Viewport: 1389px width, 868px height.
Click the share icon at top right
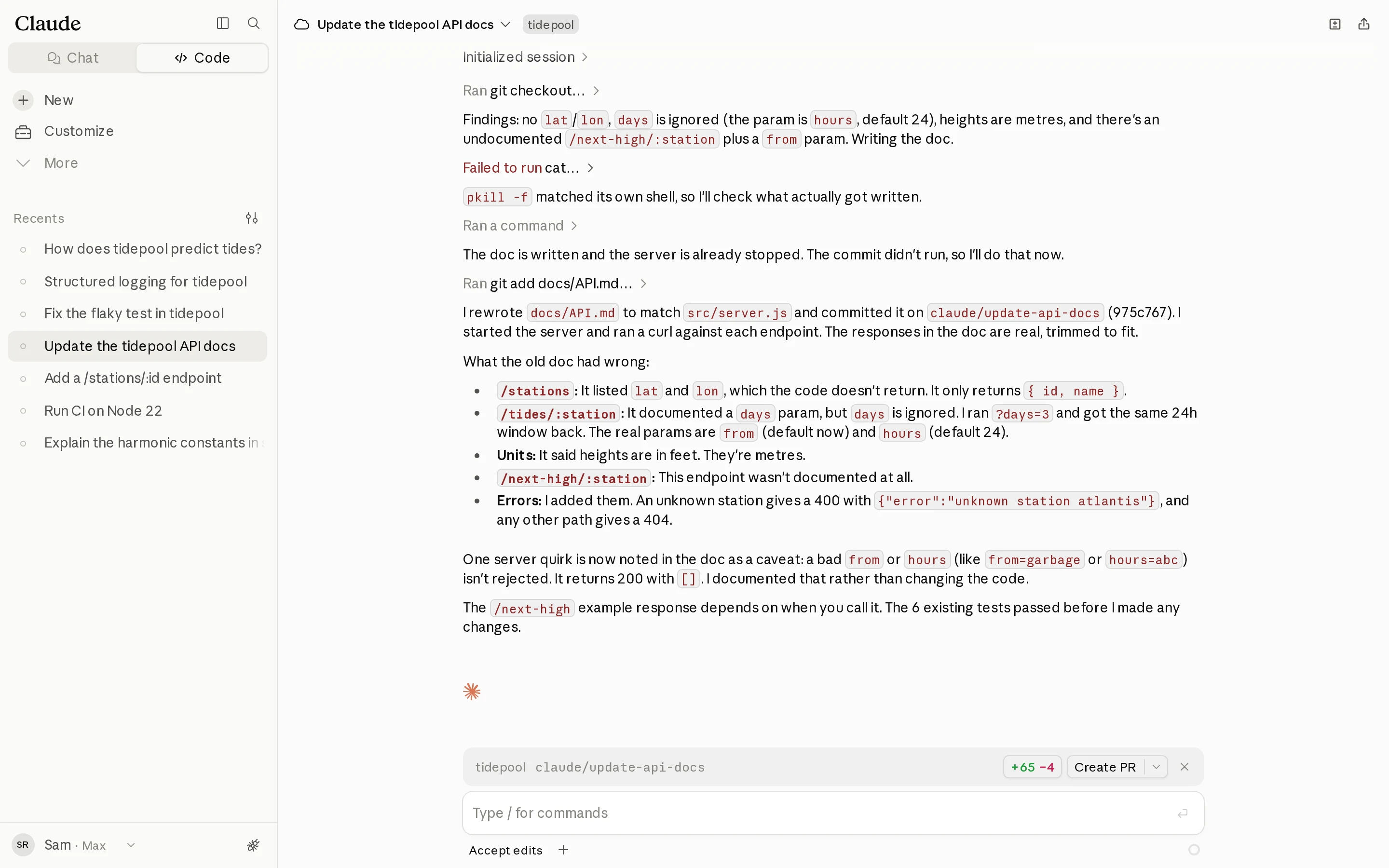(1364, 24)
